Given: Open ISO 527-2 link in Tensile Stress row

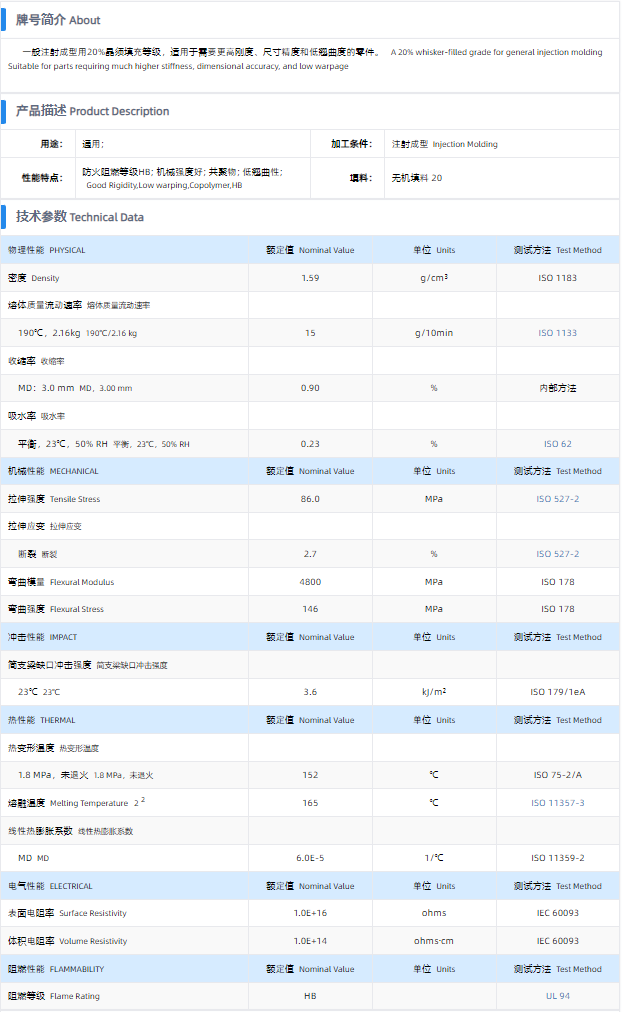Looking at the screenshot, I should 557,499.
